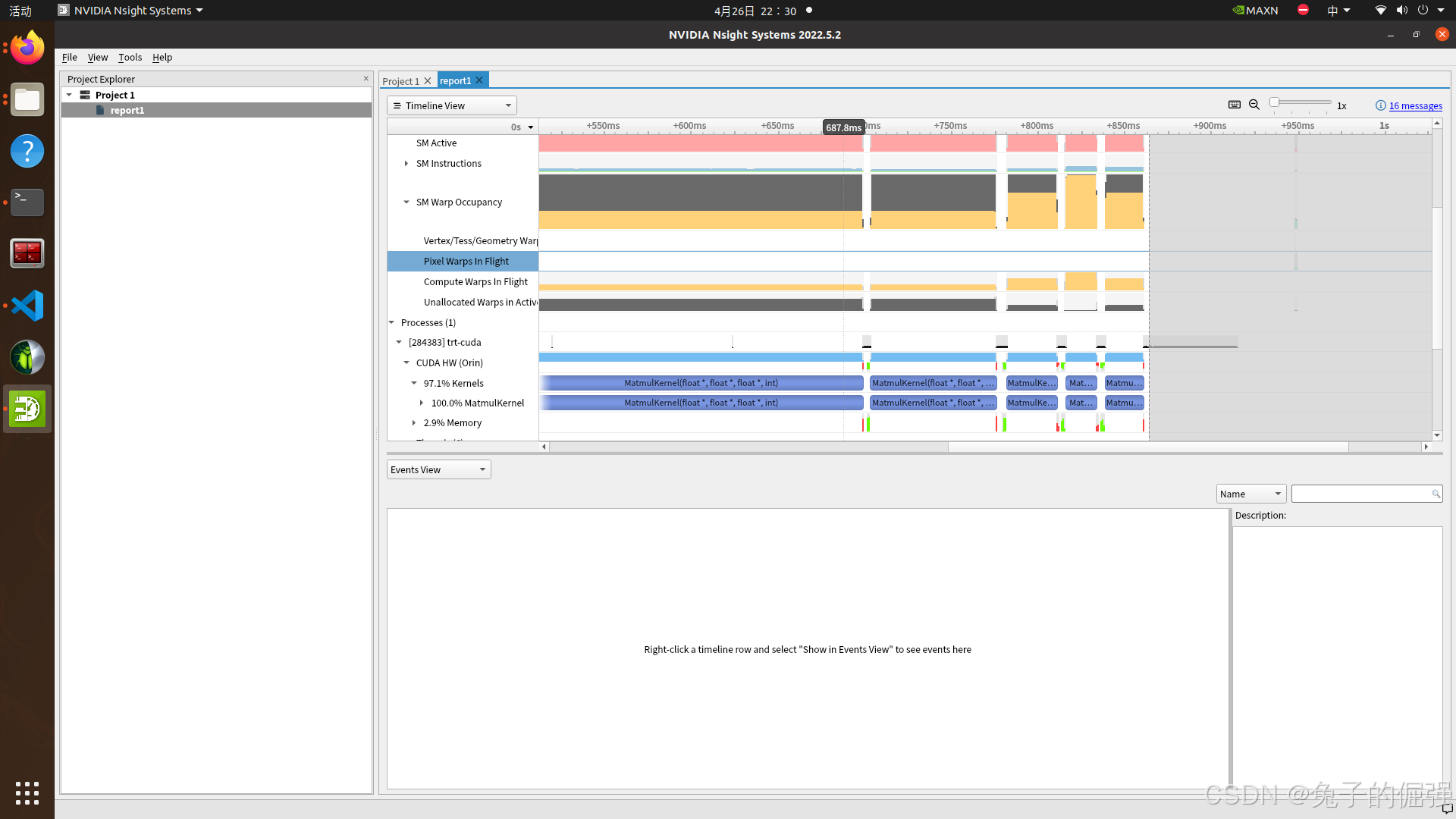The image size is (1456, 819).
Task: Open the Events View dropdown
Action: point(438,469)
